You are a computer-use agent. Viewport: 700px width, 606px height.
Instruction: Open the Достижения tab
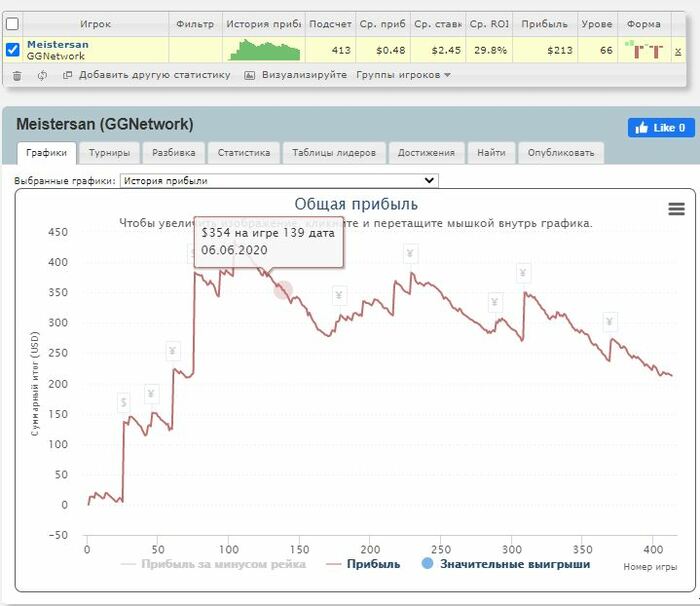click(x=426, y=153)
